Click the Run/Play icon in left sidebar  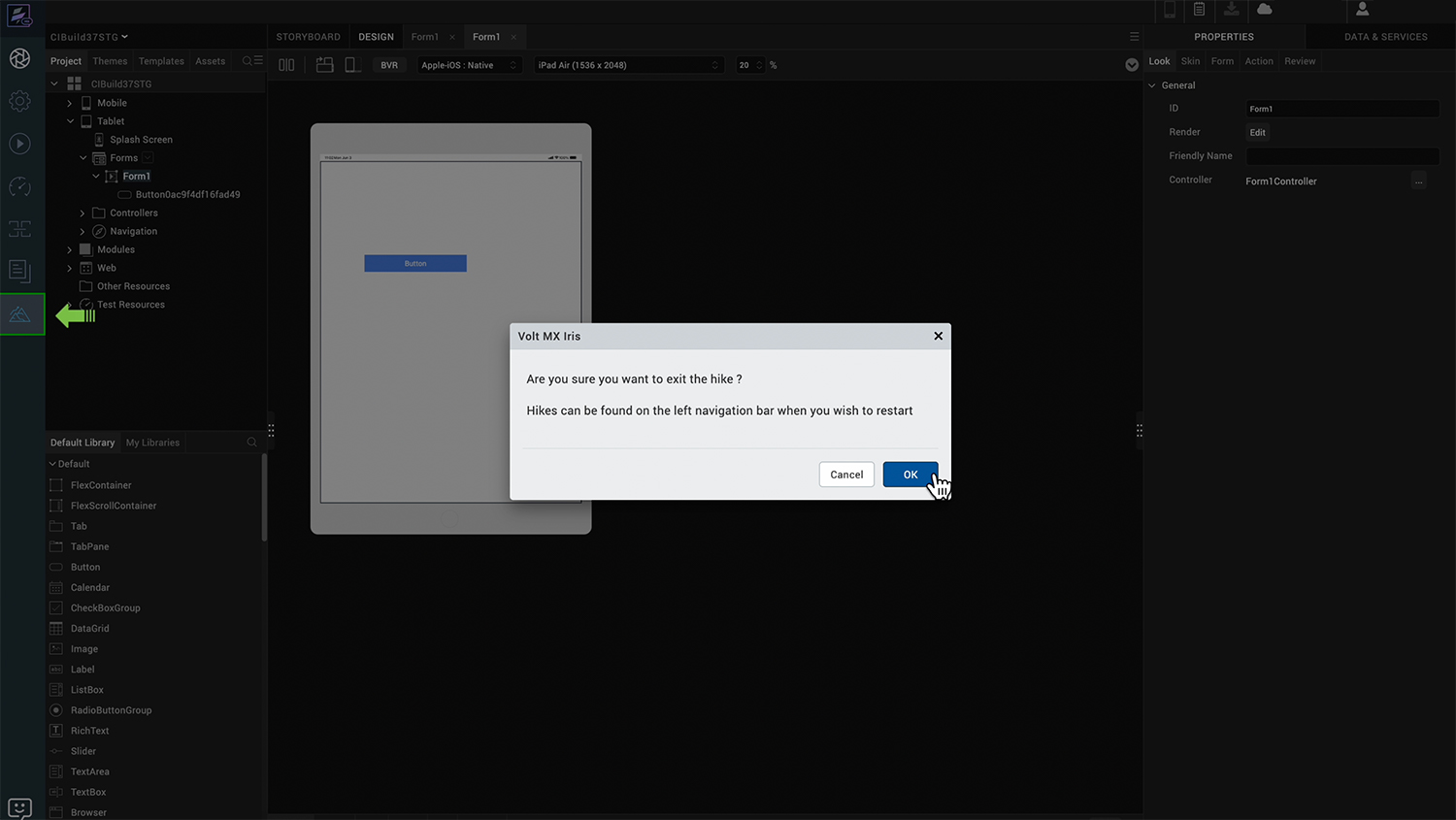pyautogui.click(x=19, y=144)
